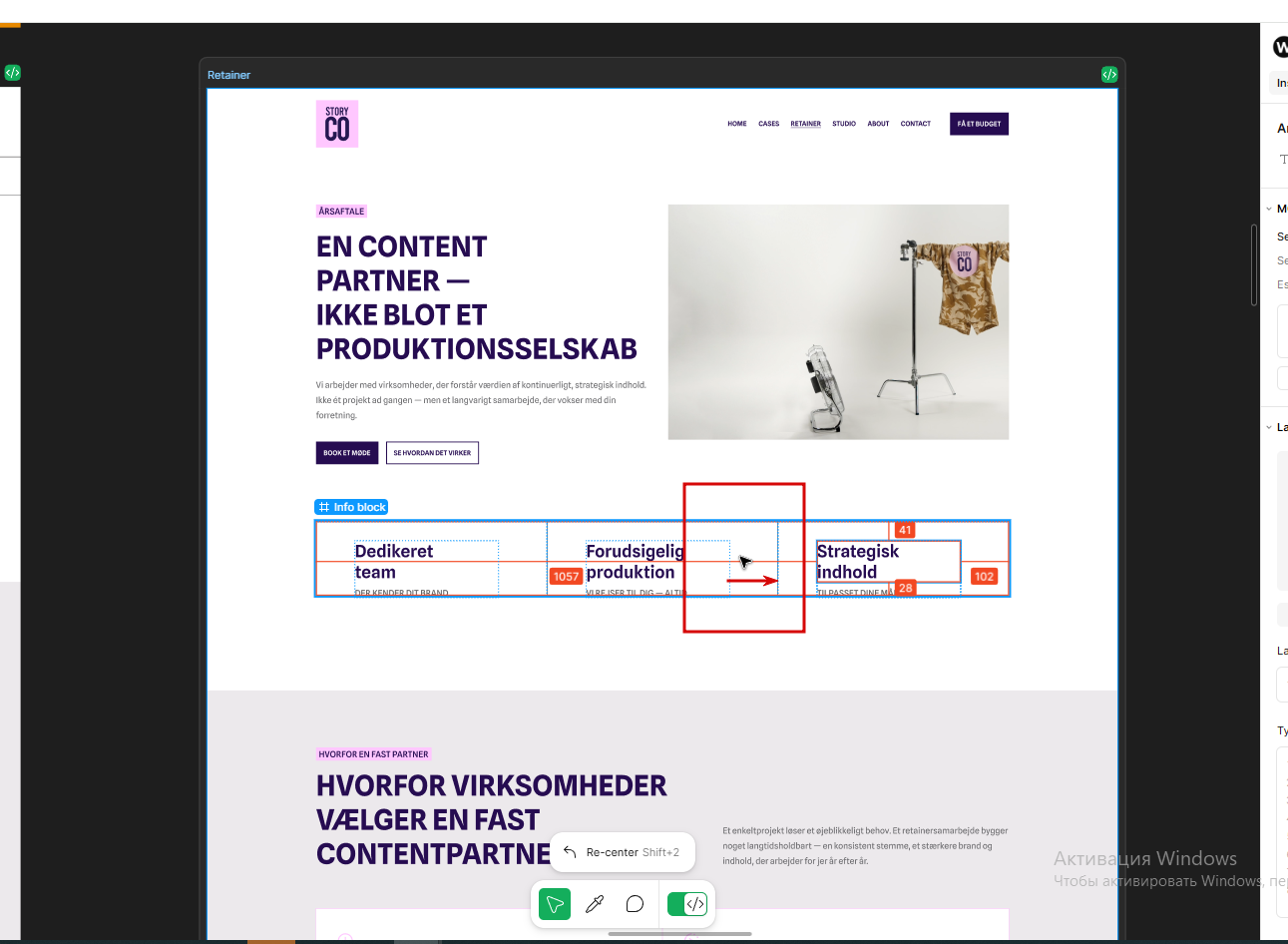
Task: Click the 28 spacing badge
Action: tap(905, 588)
